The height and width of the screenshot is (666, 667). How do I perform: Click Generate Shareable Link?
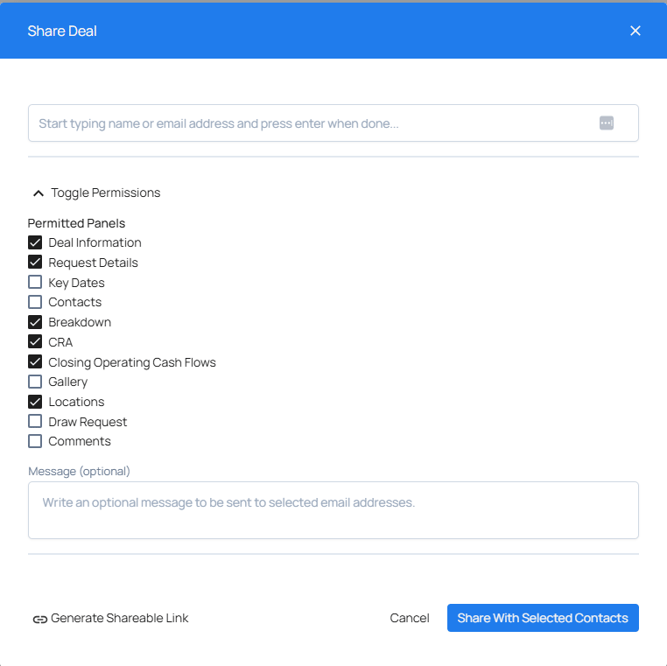(x=119, y=618)
